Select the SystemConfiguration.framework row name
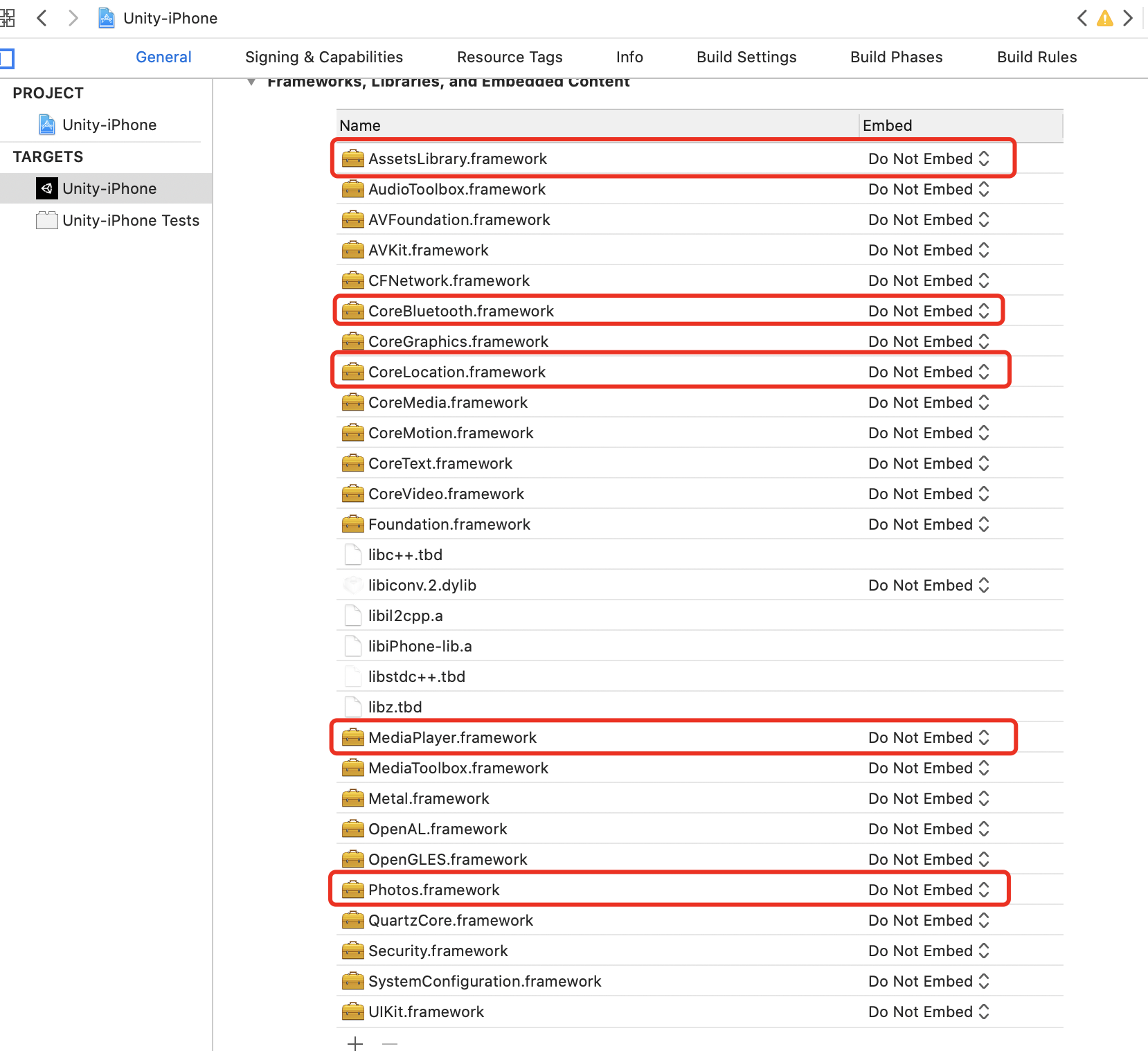Image resolution: width=1148 pixels, height=1051 pixels. coord(485,981)
